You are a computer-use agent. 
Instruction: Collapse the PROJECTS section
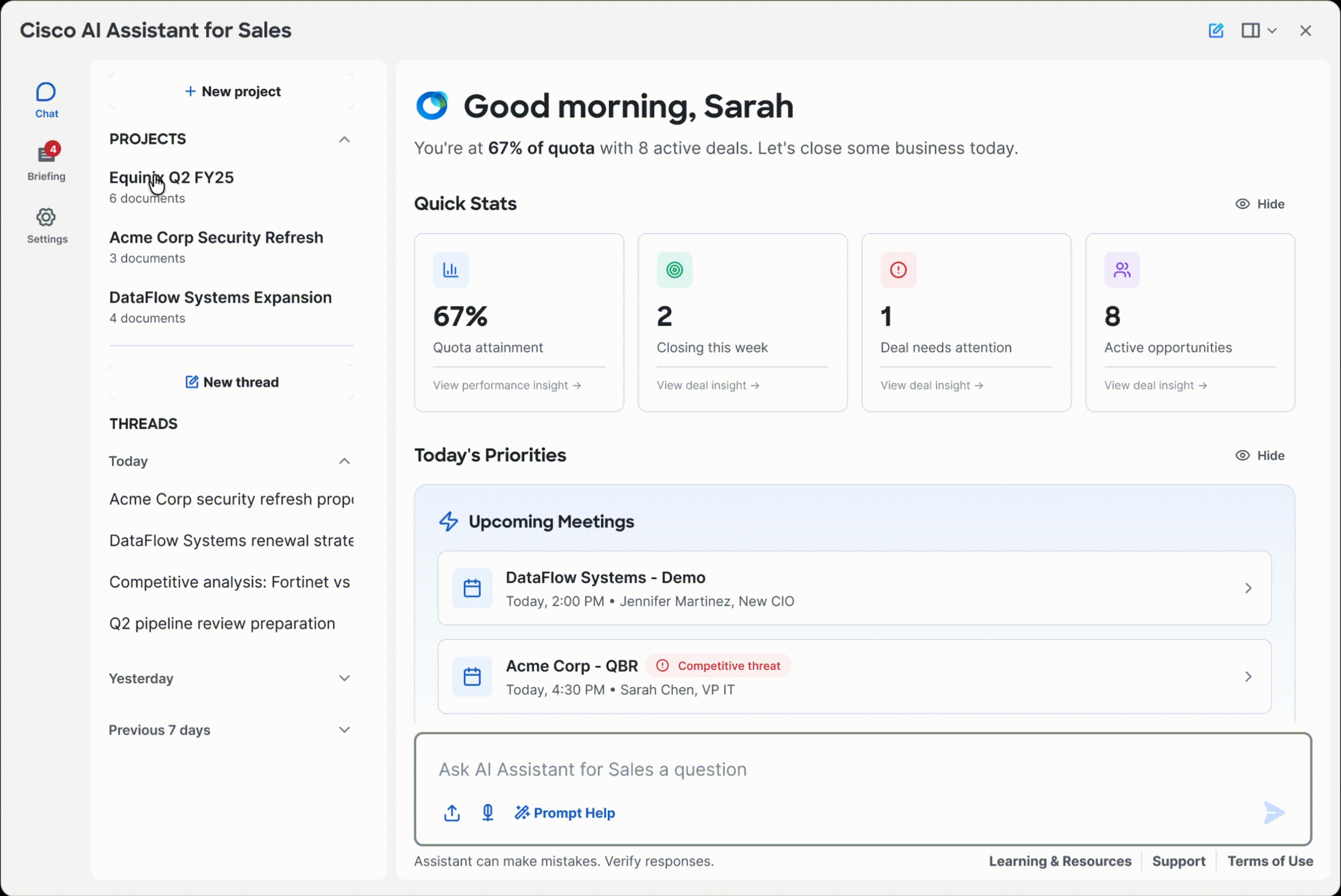pyautogui.click(x=344, y=140)
